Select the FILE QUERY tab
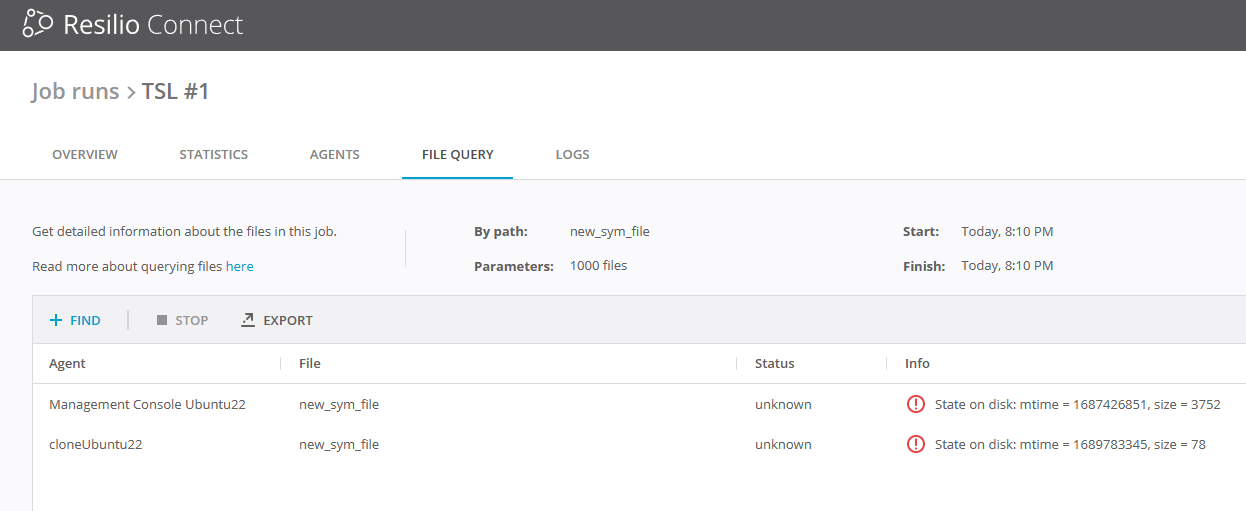Image resolution: width=1246 pixels, height=511 pixels. (457, 155)
